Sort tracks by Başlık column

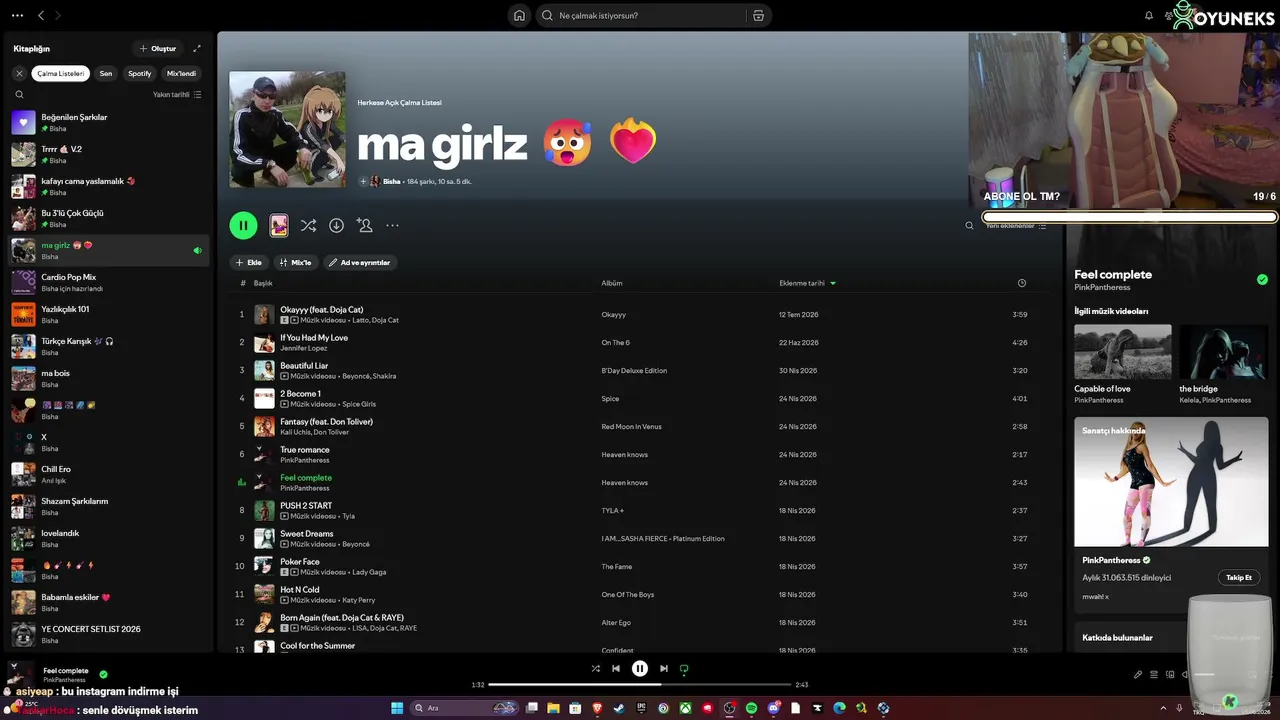click(x=263, y=283)
